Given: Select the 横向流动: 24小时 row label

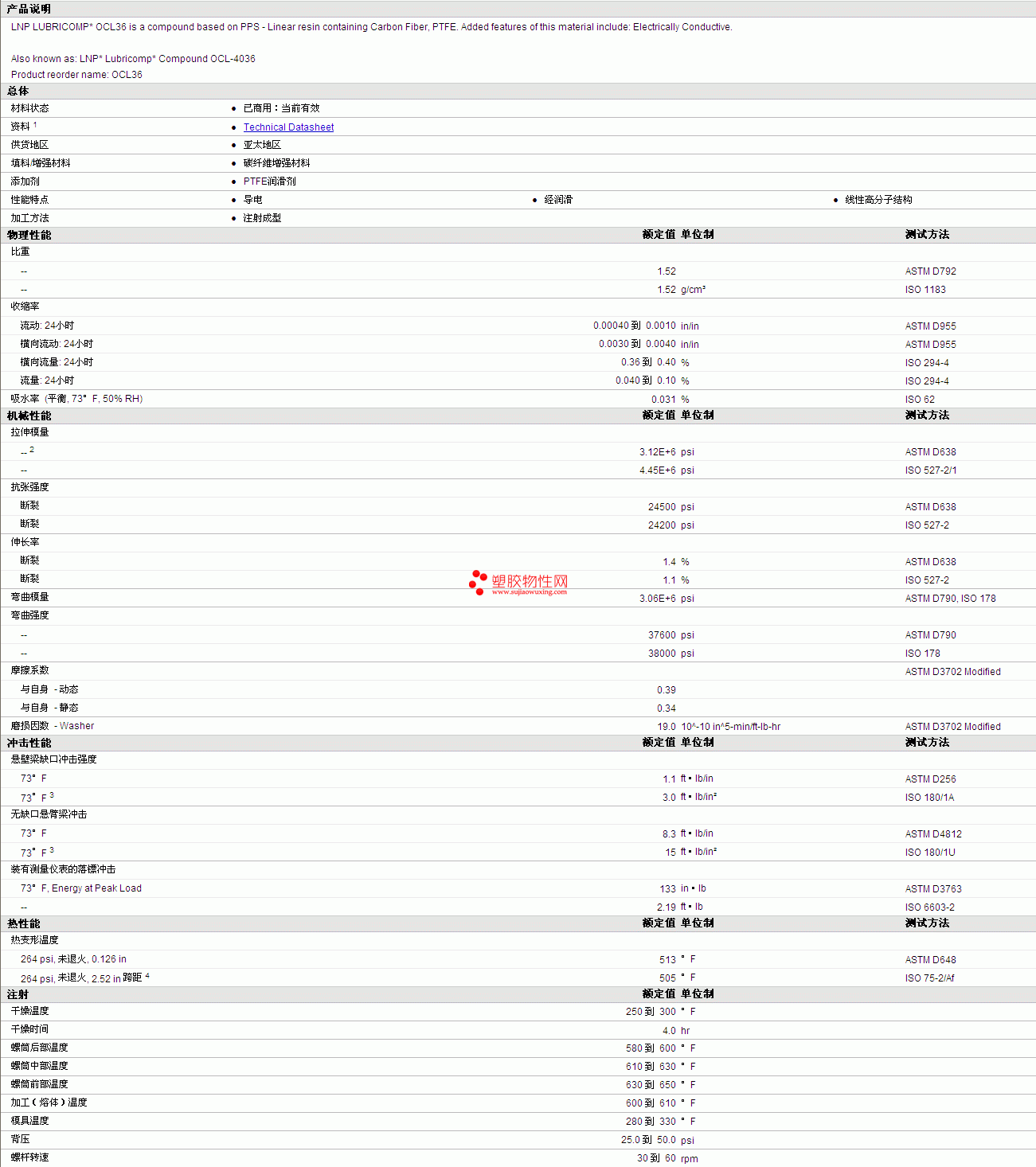Looking at the screenshot, I should [57, 344].
